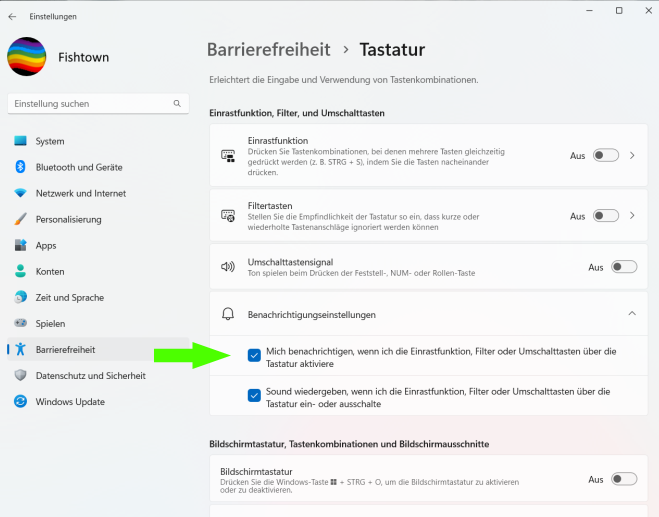Click the Zeit und Sprache globe icon
This screenshot has width=659, height=517.
tap(20, 297)
